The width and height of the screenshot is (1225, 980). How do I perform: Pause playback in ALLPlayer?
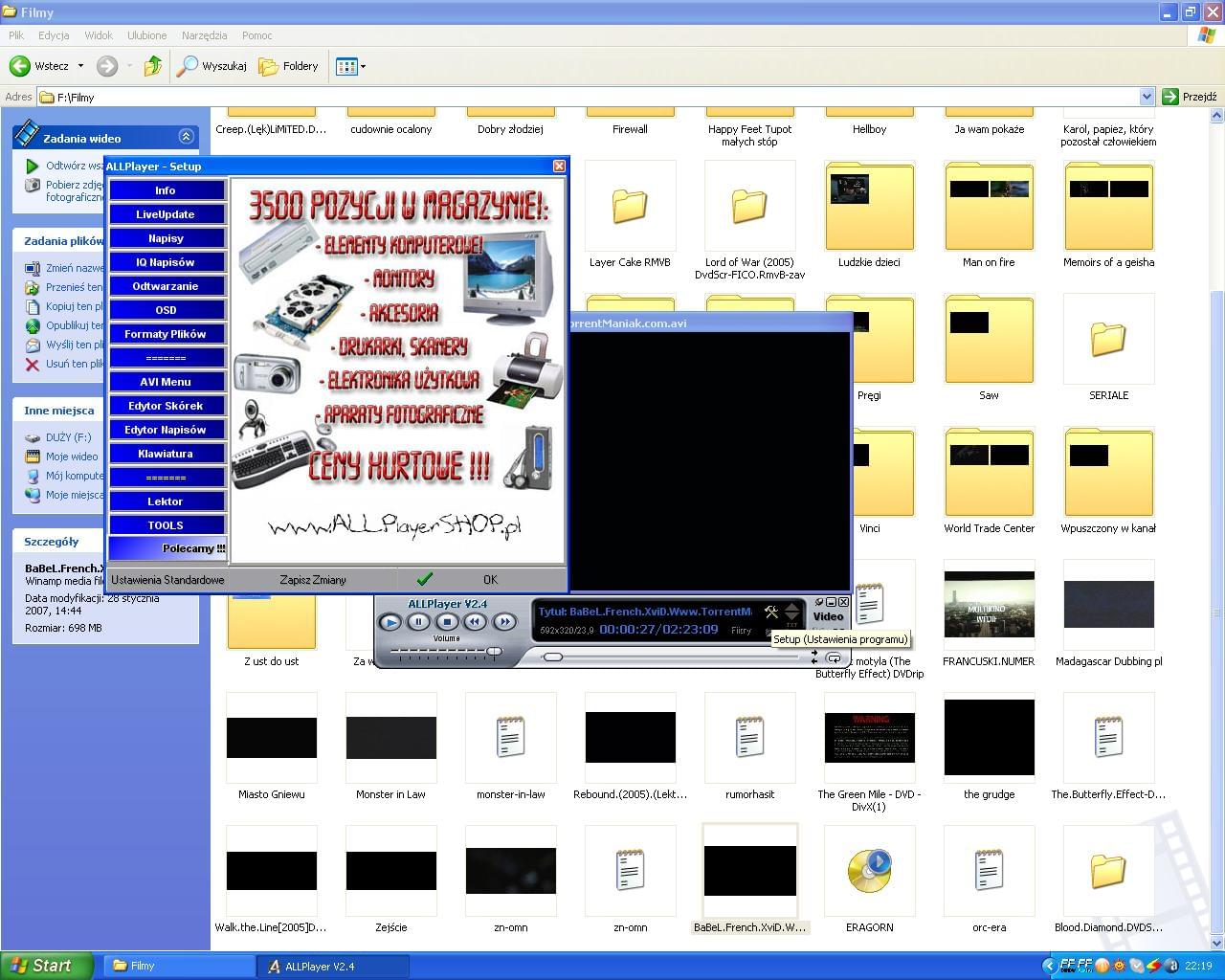[x=418, y=622]
